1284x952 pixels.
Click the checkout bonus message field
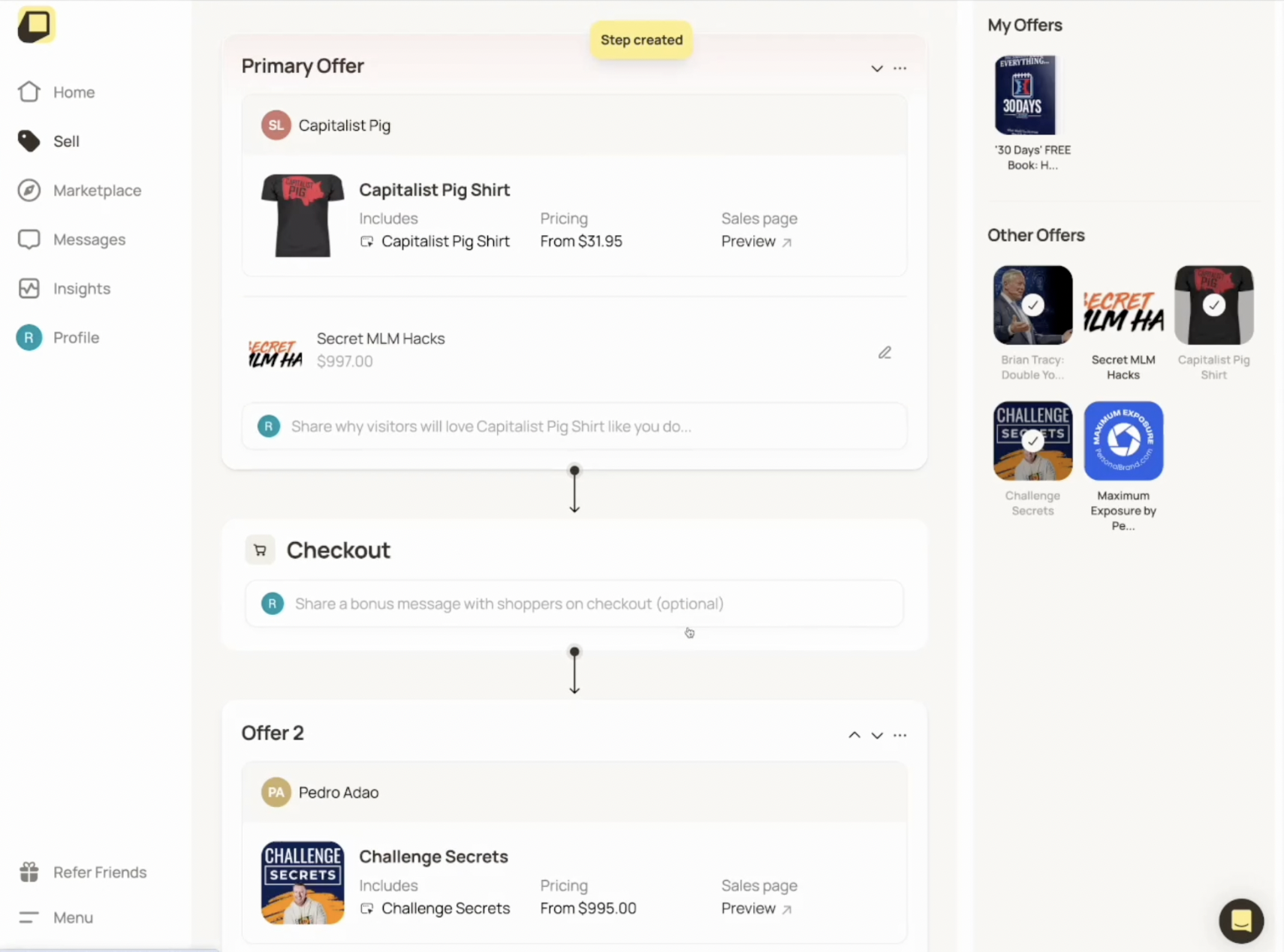pyautogui.click(x=574, y=604)
